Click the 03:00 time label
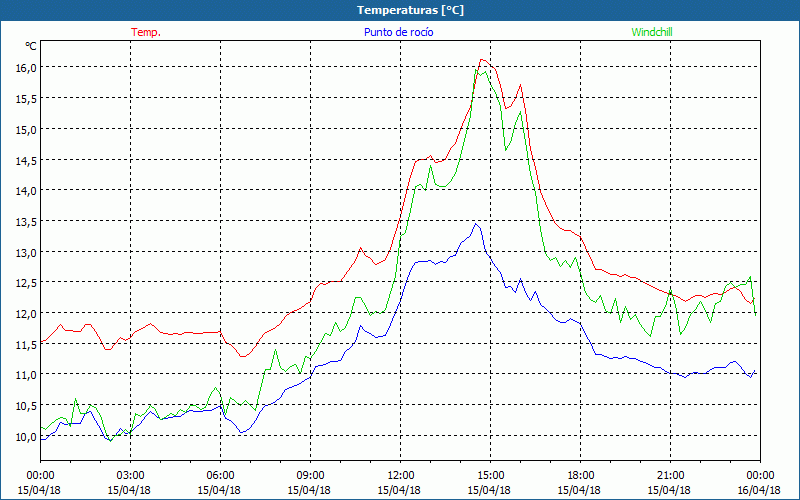This screenshot has width=800, height=500. (x=130, y=475)
